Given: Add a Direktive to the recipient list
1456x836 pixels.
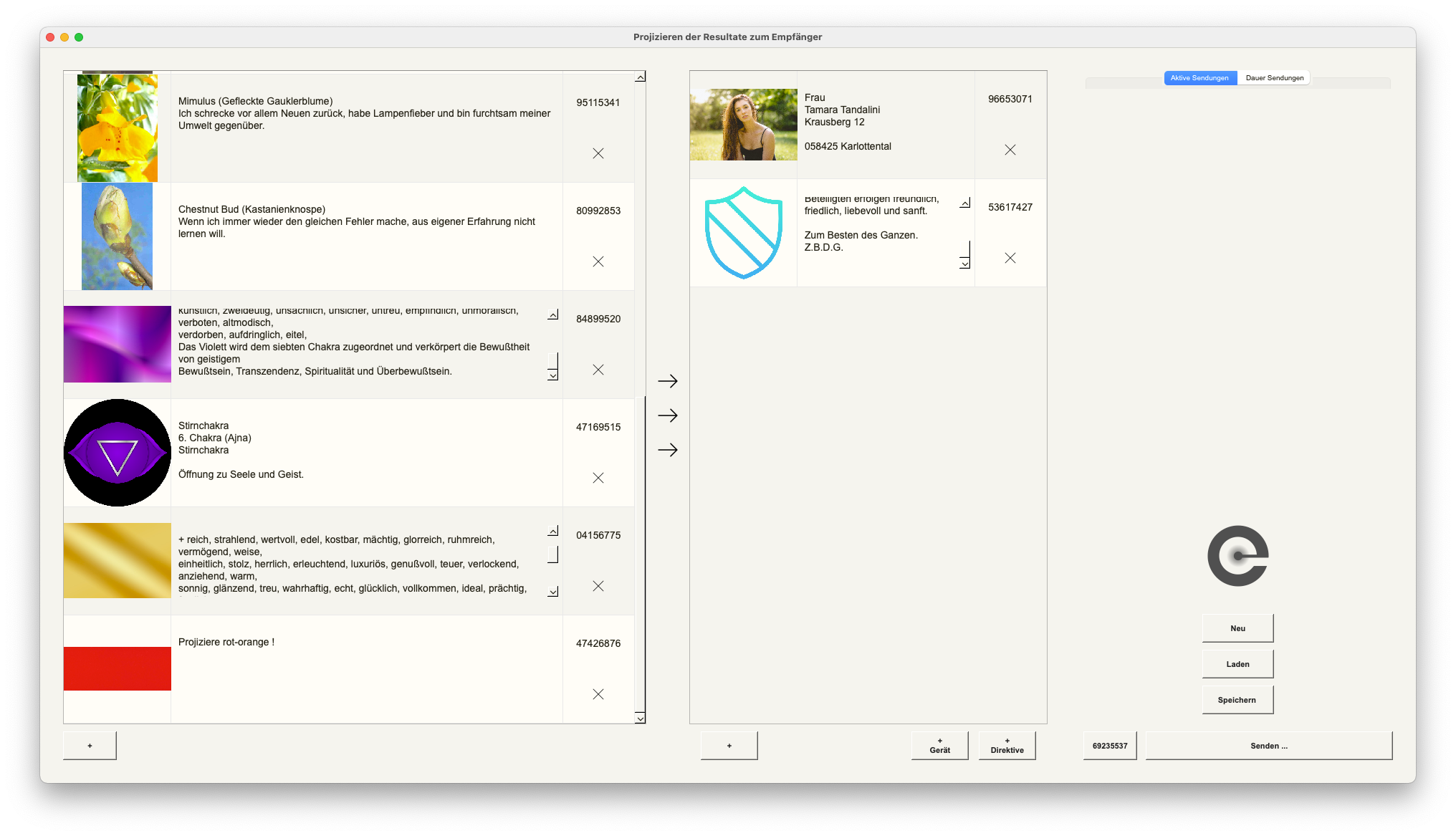Looking at the screenshot, I should click(x=1007, y=746).
